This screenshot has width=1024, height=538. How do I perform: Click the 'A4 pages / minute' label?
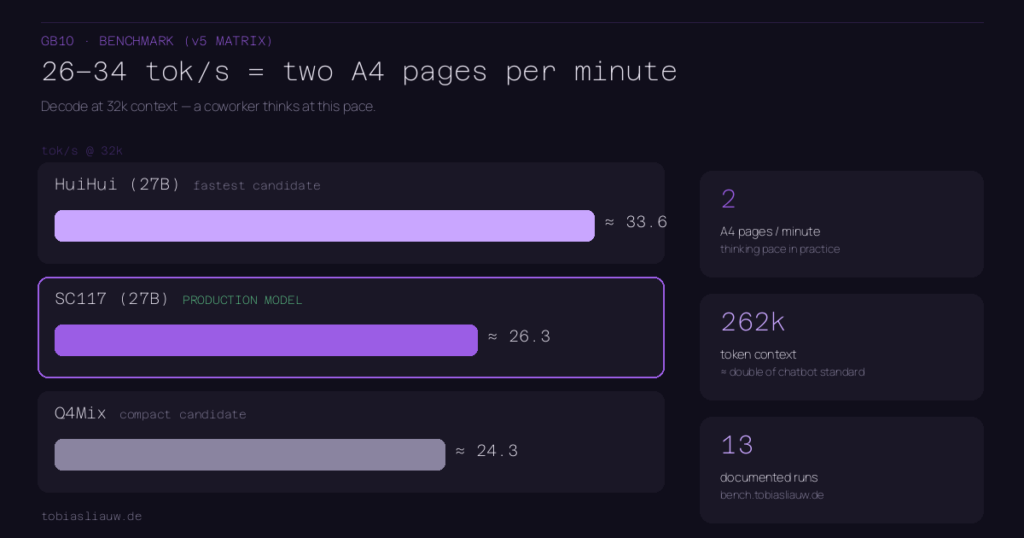click(770, 232)
